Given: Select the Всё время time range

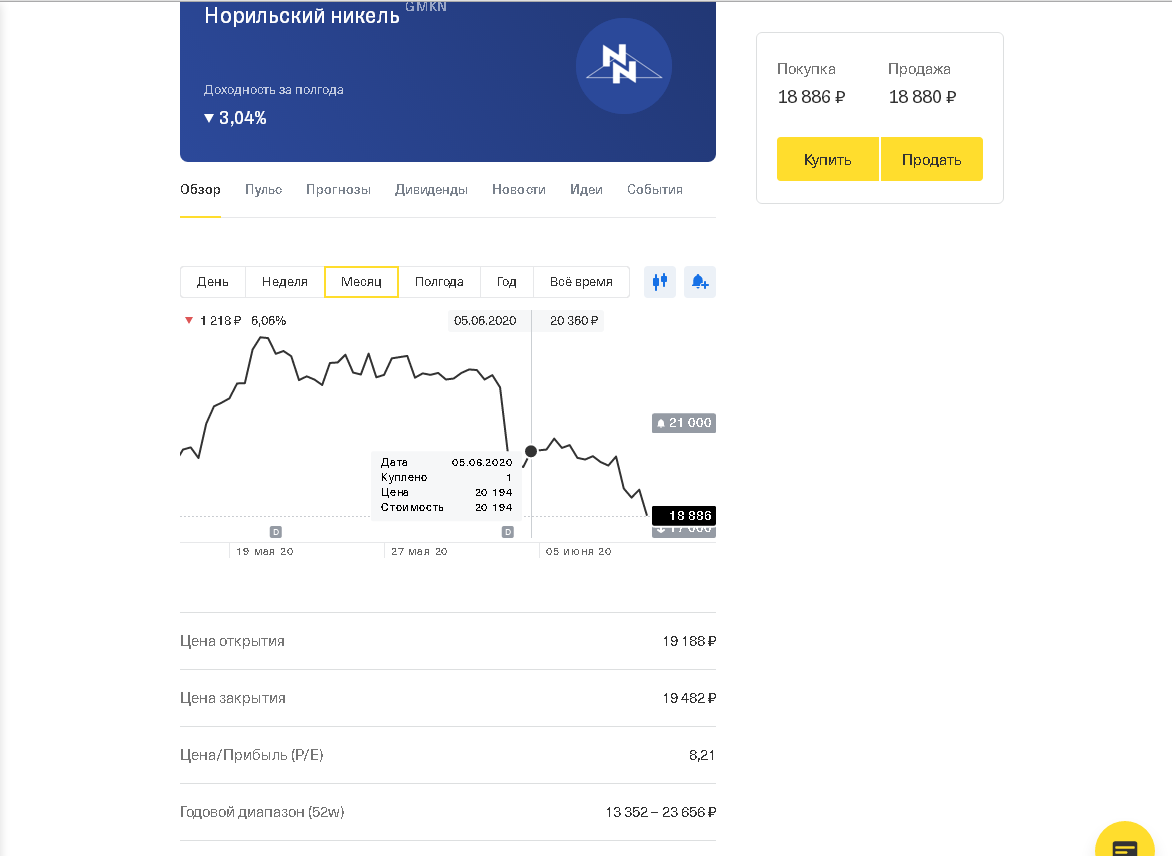Looking at the screenshot, I should click(x=581, y=282).
